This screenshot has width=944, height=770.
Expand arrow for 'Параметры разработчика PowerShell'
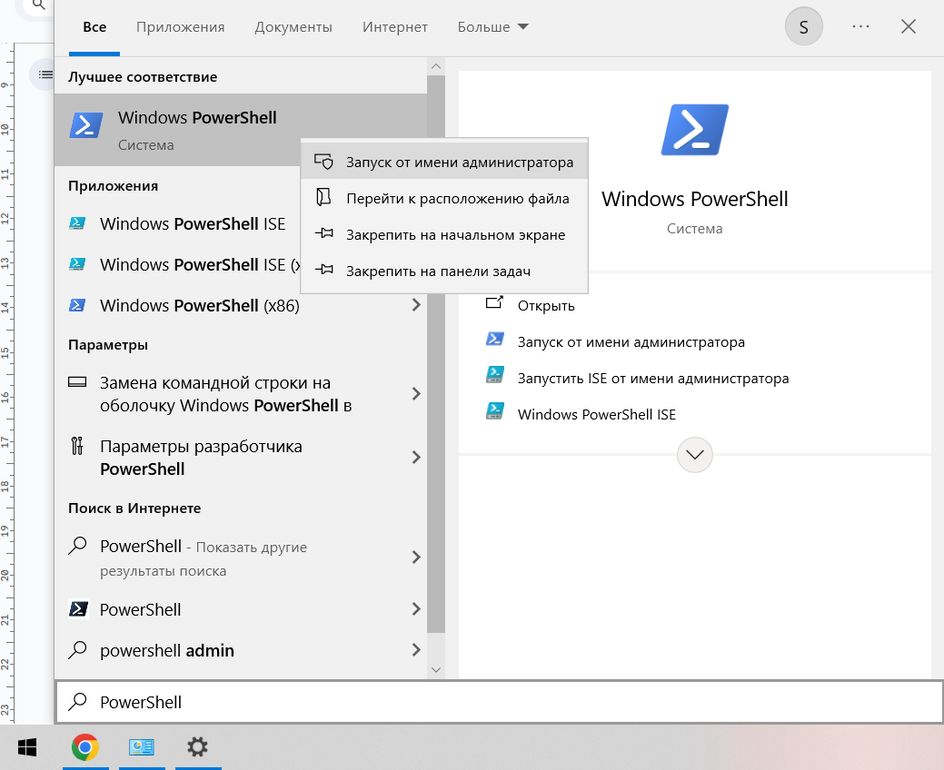416,457
